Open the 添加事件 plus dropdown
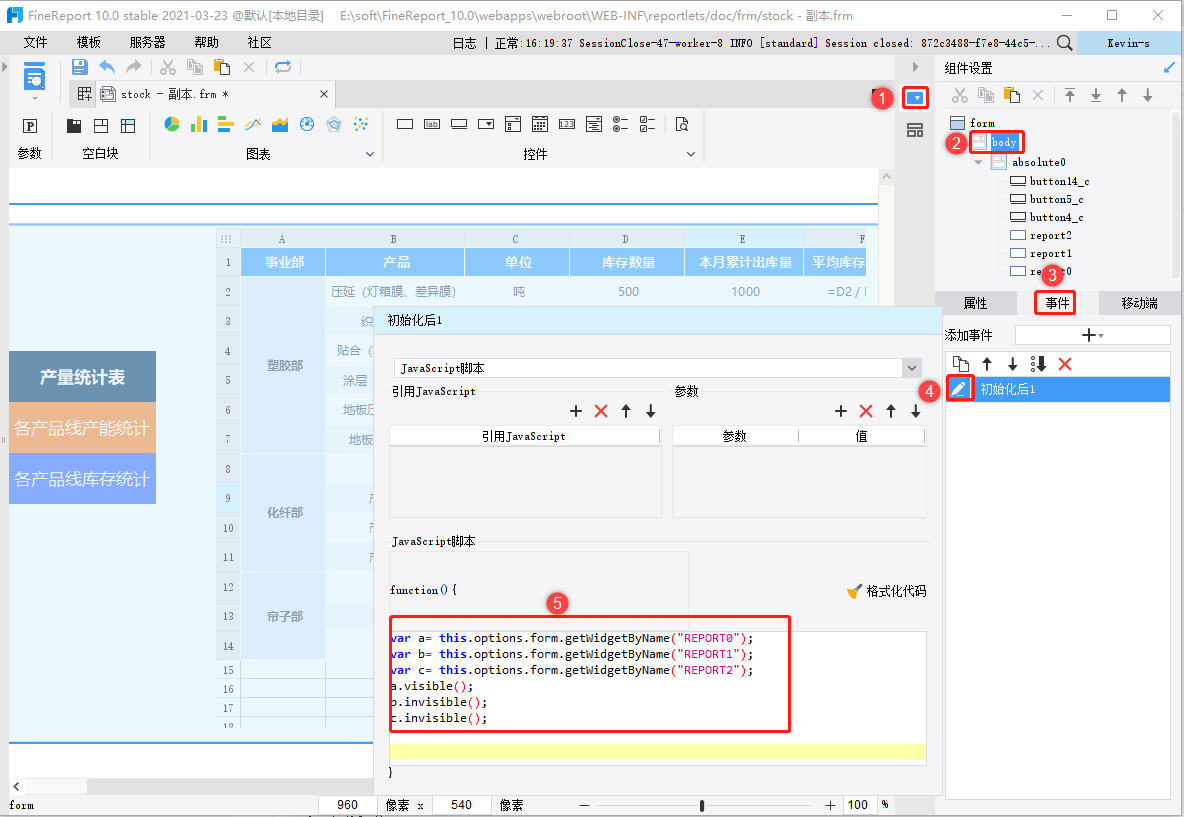Viewport: 1184px width, 817px height. click(1092, 335)
